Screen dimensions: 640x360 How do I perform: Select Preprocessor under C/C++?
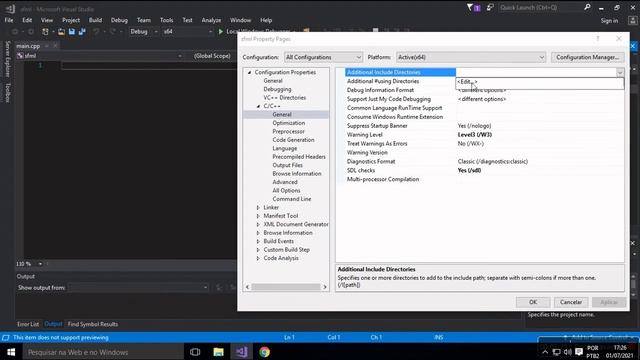point(289,131)
